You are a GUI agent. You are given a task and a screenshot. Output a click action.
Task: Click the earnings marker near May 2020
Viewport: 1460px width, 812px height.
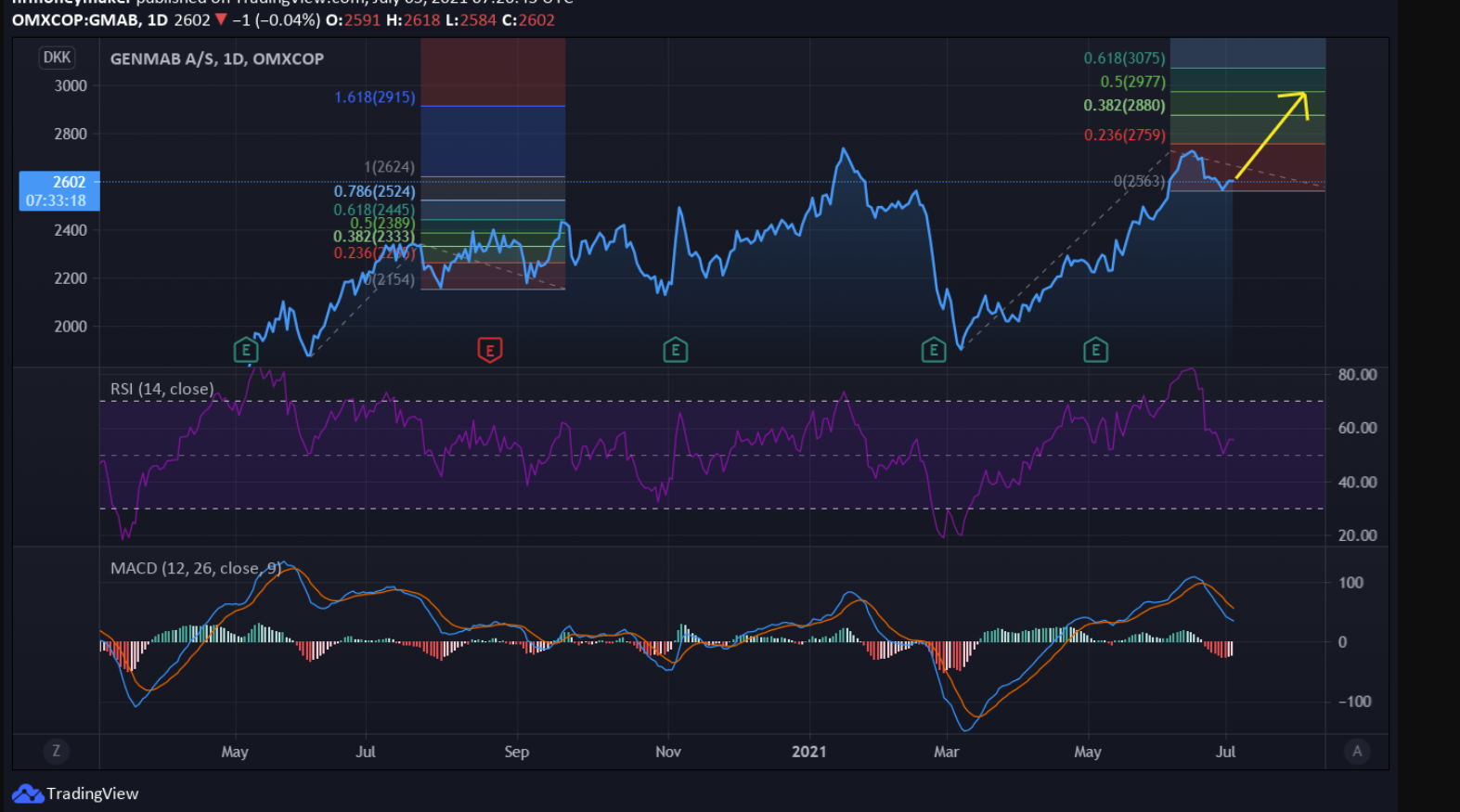245,350
